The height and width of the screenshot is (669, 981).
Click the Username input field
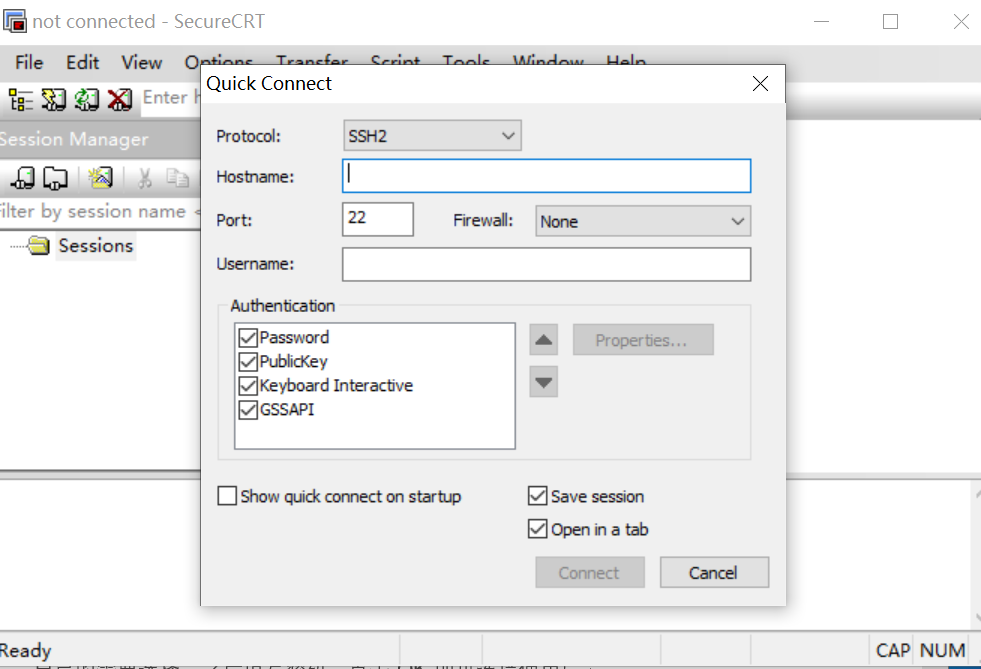tap(546, 264)
